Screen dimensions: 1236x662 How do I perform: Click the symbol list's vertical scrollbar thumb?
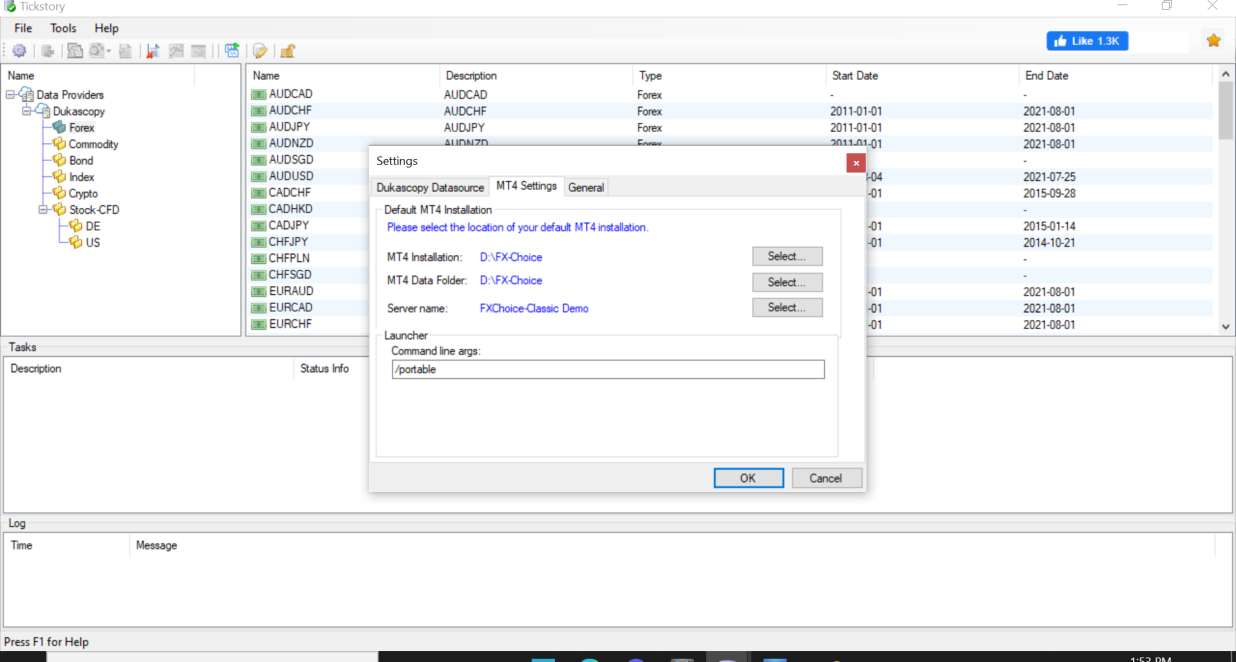click(x=1226, y=111)
